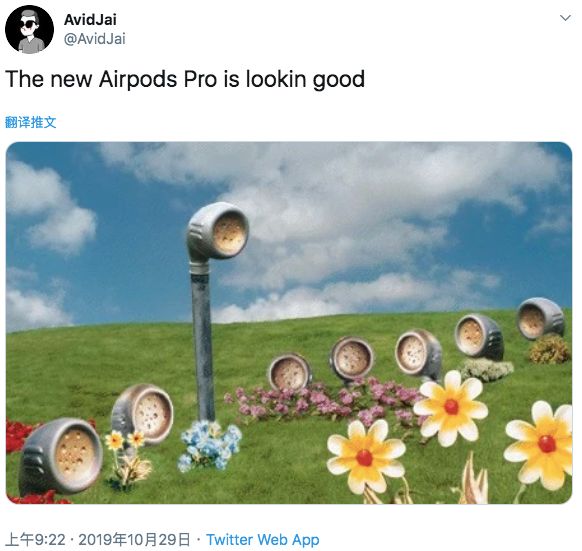Click the yellow flower in bottom-right corner
The height and width of the screenshot is (551, 582).
(542, 446)
